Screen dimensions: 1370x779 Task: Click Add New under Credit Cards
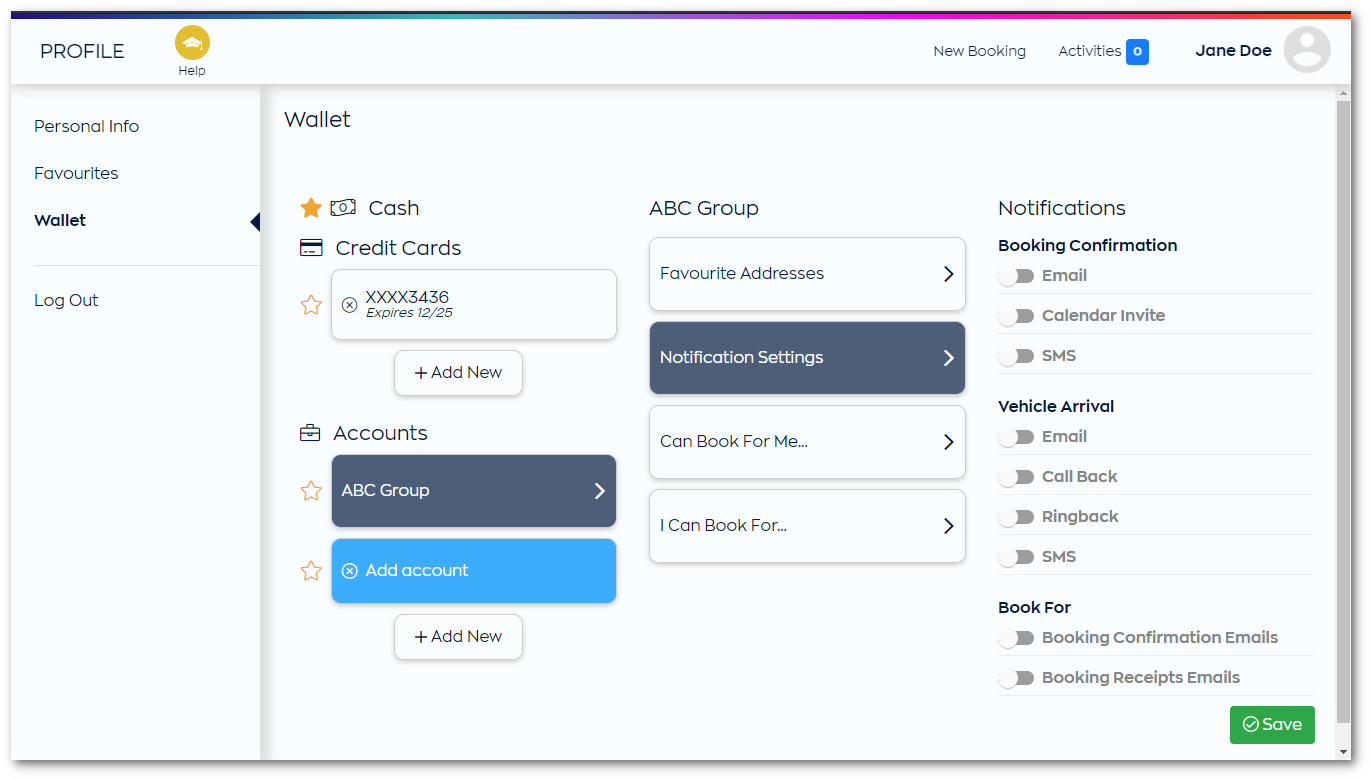(x=458, y=373)
